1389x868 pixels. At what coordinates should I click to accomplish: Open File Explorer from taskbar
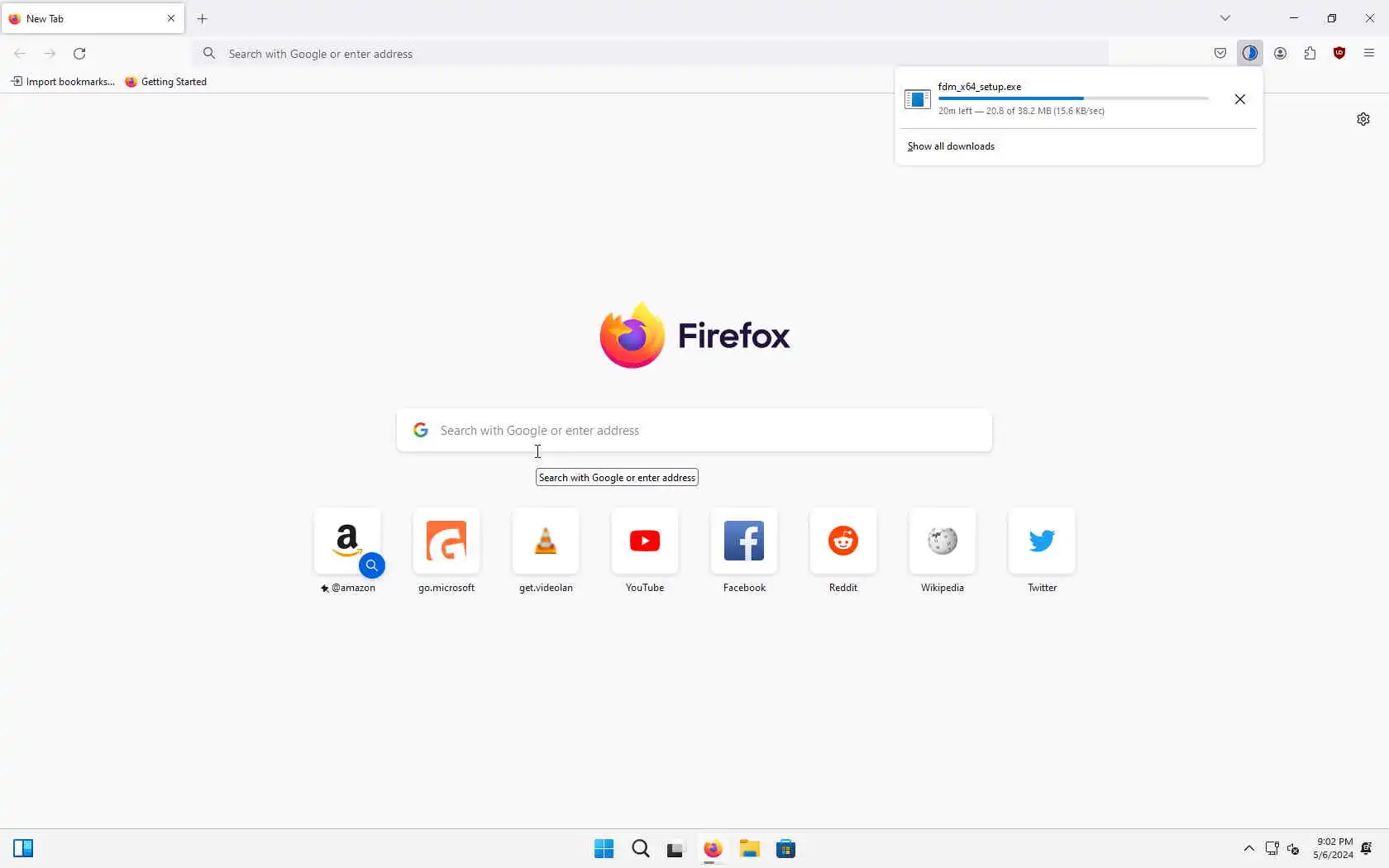749,849
